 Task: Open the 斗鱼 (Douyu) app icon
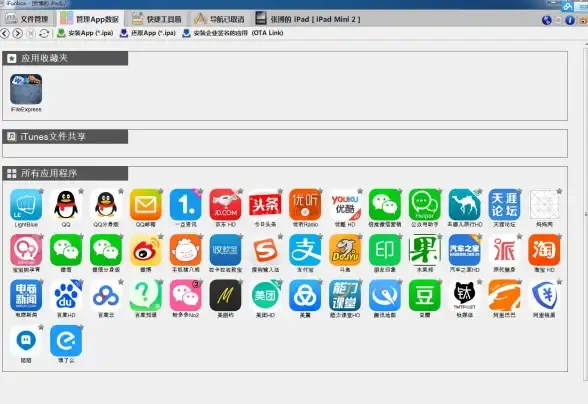coord(345,250)
